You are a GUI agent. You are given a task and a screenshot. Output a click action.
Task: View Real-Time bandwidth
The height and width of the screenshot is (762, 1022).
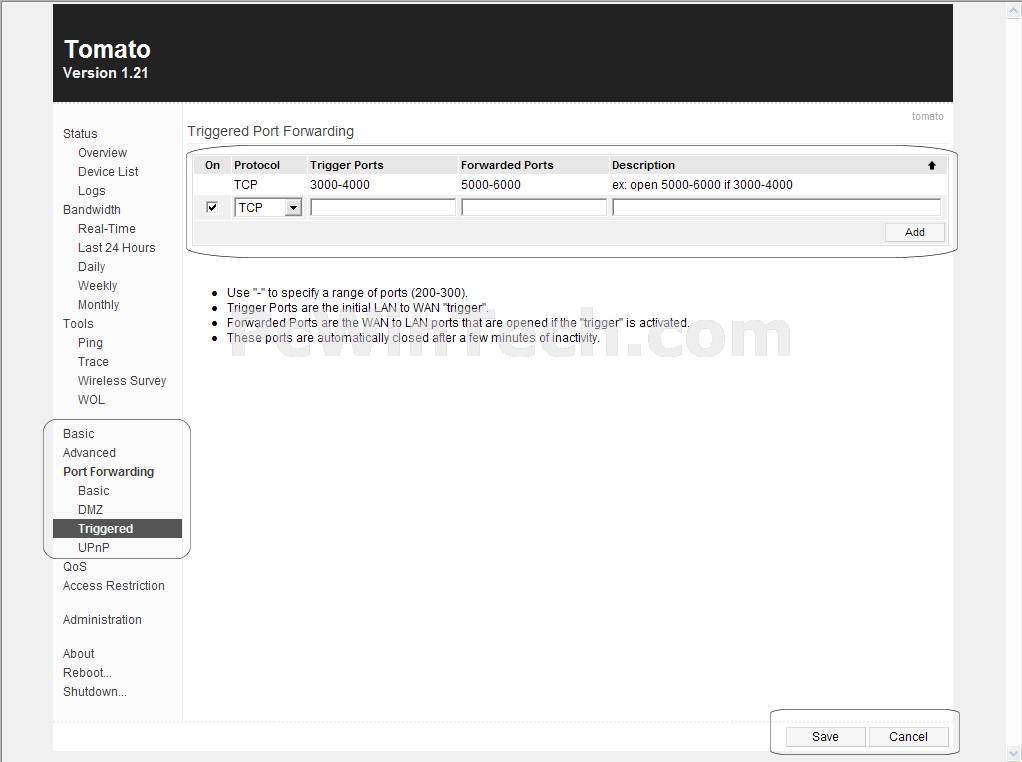[x=107, y=228]
